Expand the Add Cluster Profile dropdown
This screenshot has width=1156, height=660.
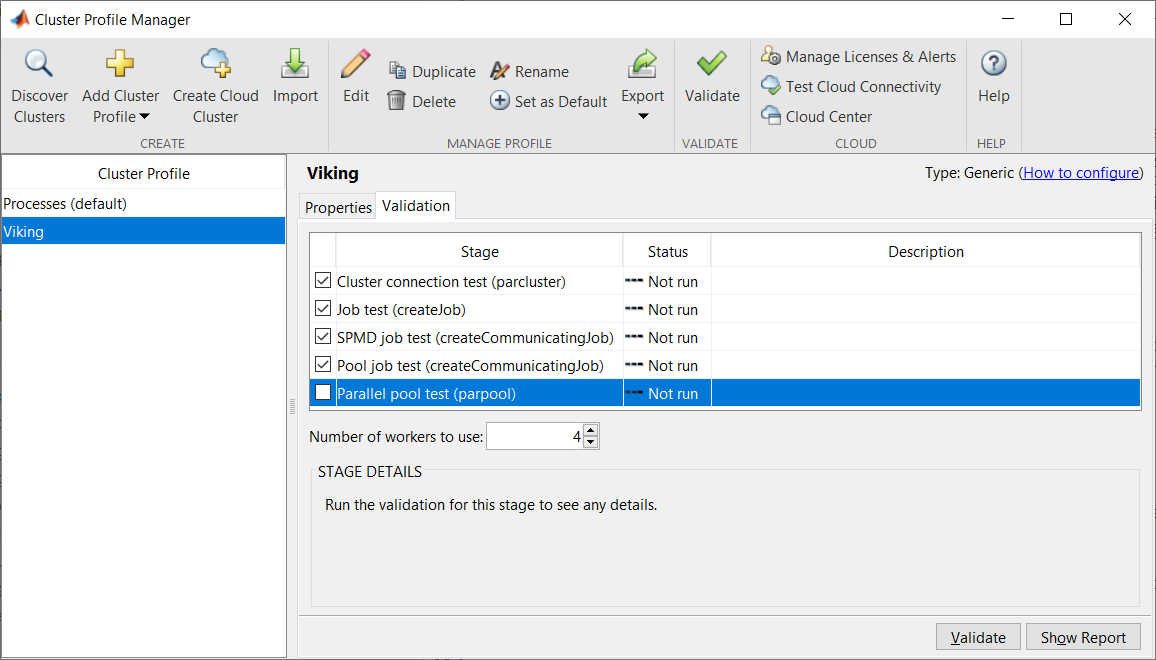coord(144,117)
